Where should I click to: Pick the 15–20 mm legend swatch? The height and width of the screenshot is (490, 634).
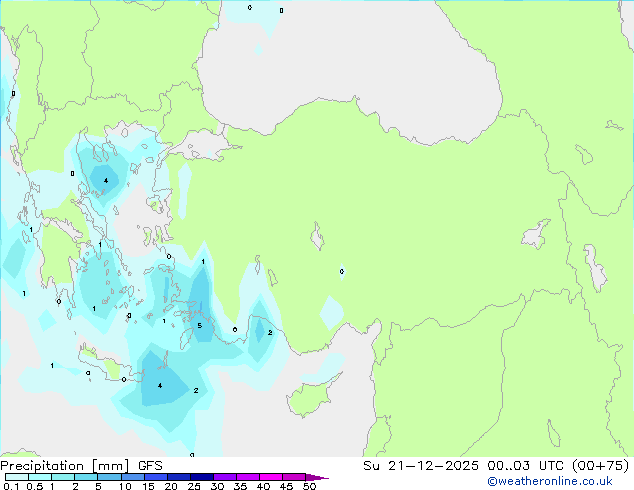coord(156,477)
